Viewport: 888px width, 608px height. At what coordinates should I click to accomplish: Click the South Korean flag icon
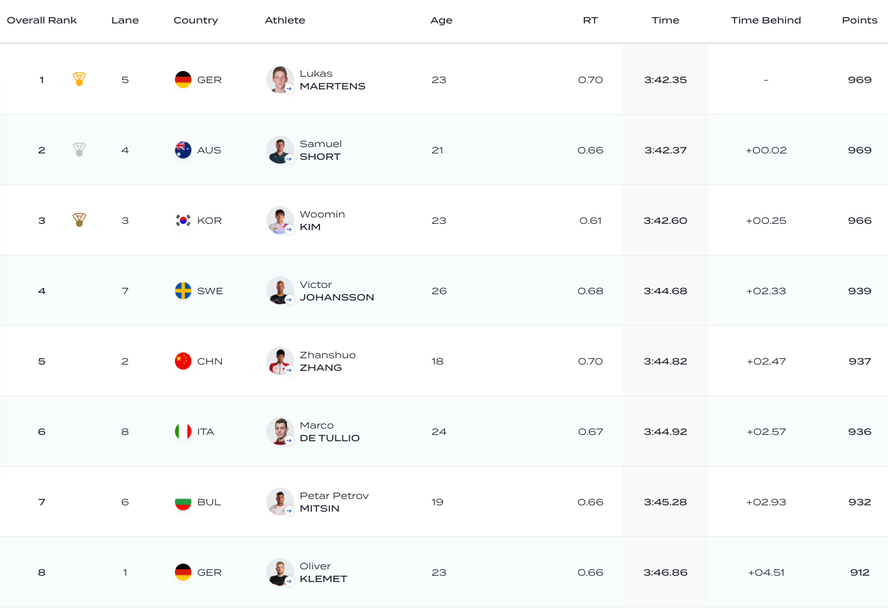click(183, 221)
